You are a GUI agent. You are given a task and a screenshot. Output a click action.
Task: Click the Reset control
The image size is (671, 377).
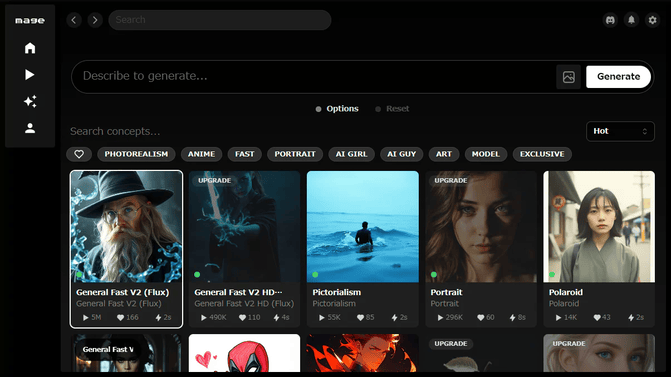click(392, 109)
